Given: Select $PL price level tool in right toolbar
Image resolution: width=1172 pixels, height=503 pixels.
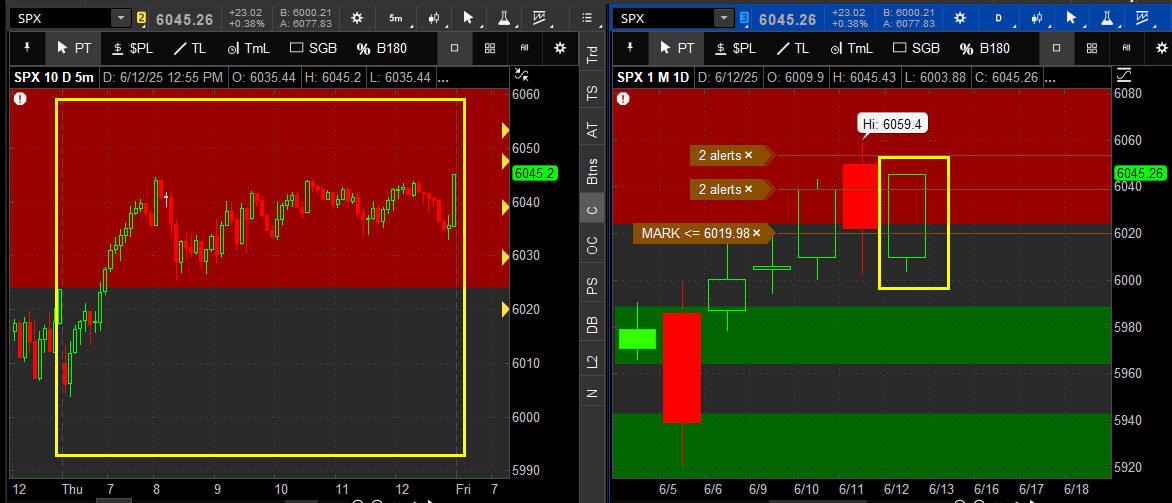Looking at the screenshot, I should coord(735,48).
